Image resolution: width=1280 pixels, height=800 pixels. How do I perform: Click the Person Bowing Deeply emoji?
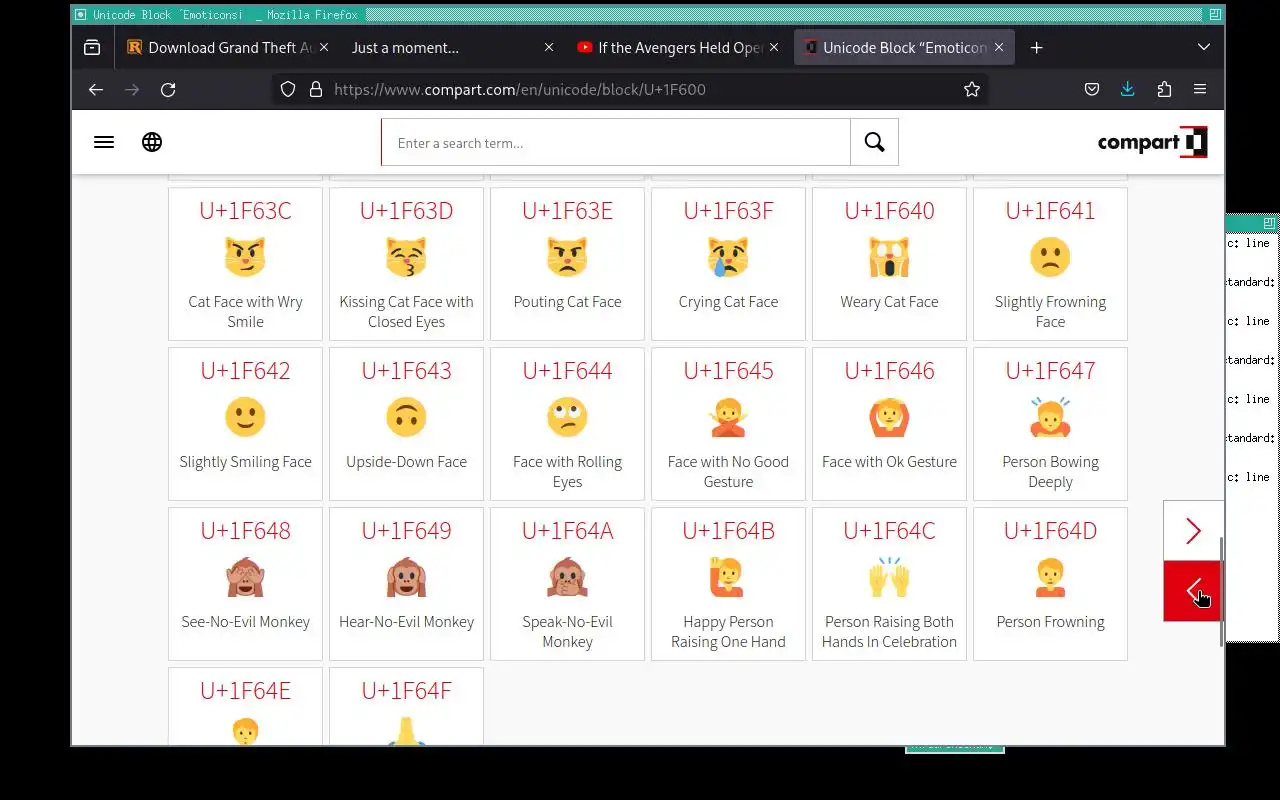click(1050, 417)
